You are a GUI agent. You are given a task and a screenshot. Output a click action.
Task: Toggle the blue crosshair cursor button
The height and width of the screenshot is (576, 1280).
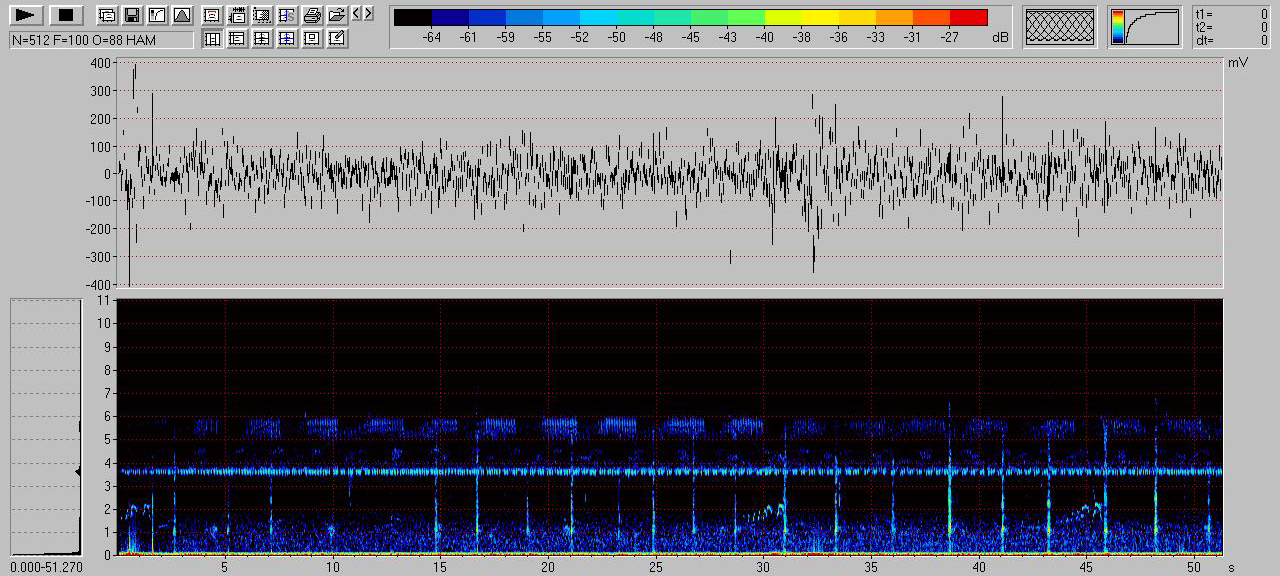287,38
